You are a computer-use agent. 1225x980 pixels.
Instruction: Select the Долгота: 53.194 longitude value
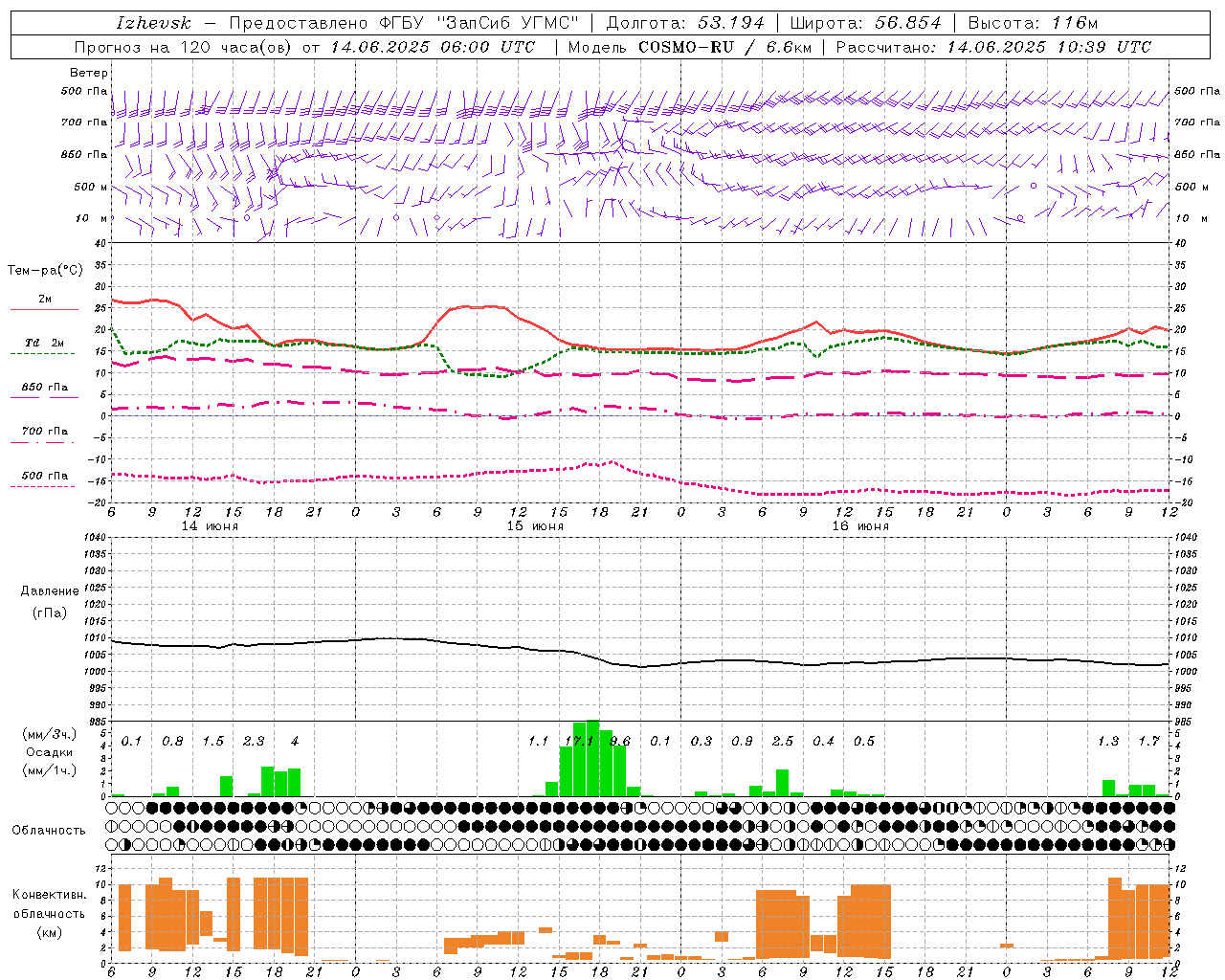685,23
